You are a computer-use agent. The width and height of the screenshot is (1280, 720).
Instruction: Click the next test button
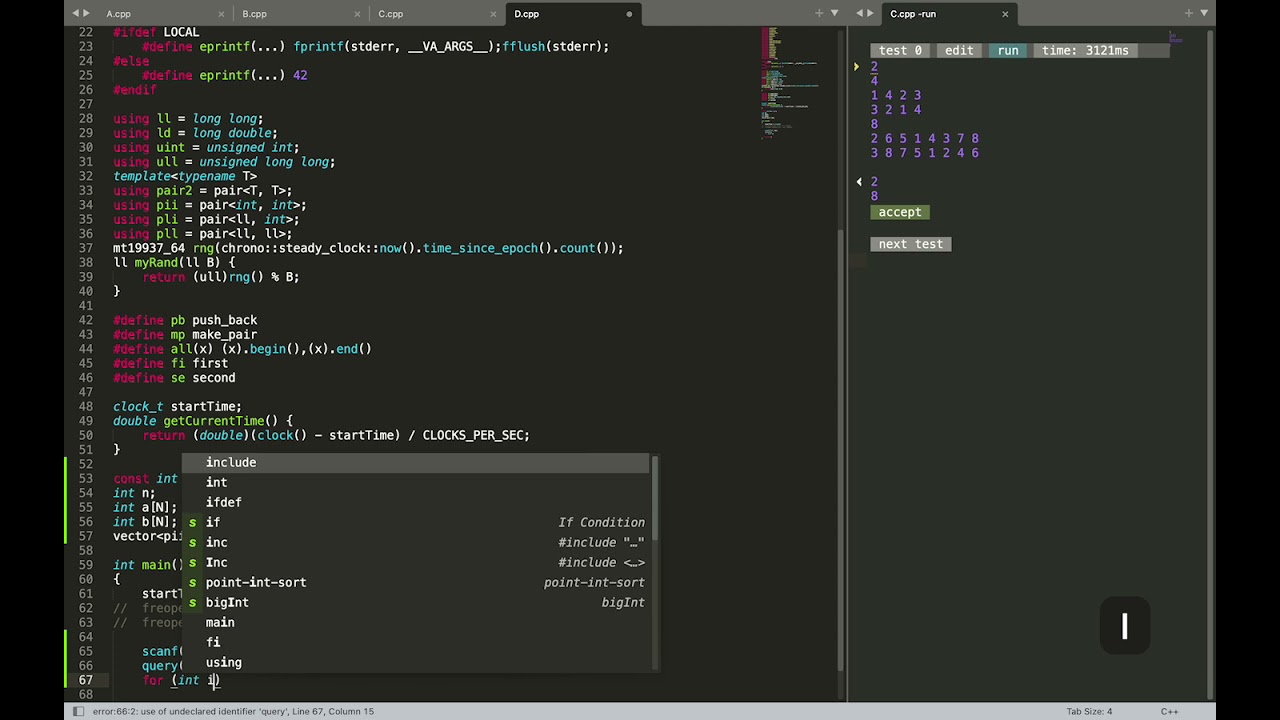pyautogui.click(x=911, y=244)
